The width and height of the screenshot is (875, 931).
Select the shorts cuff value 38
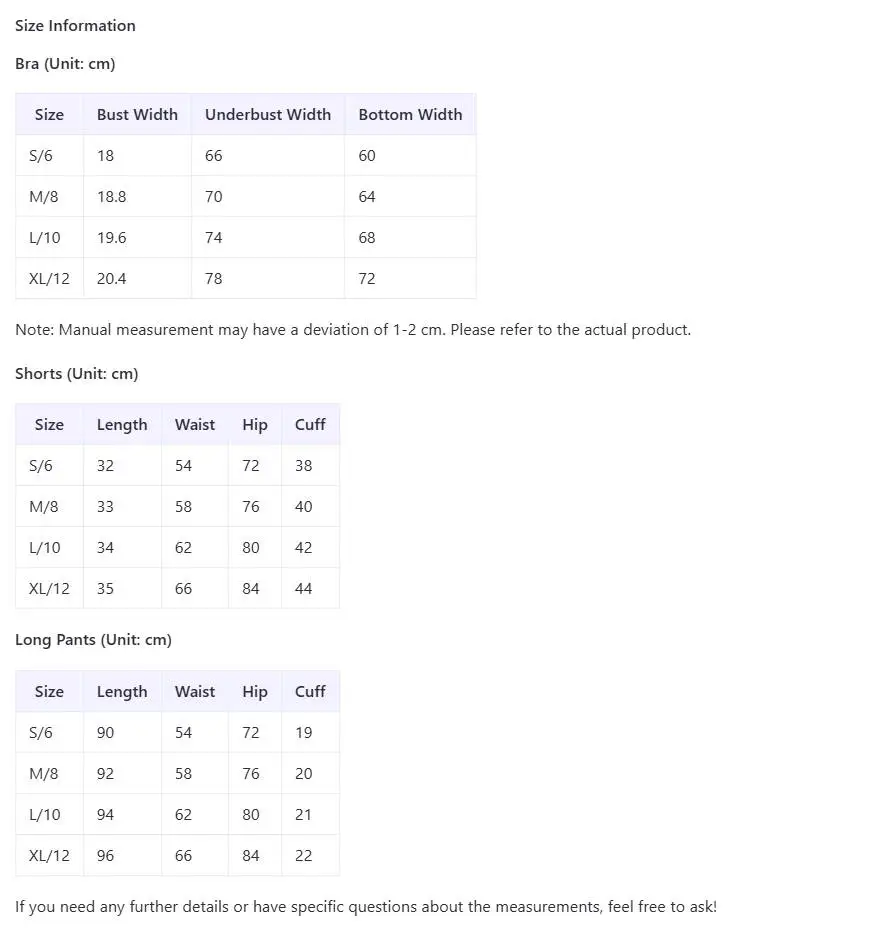[304, 466]
